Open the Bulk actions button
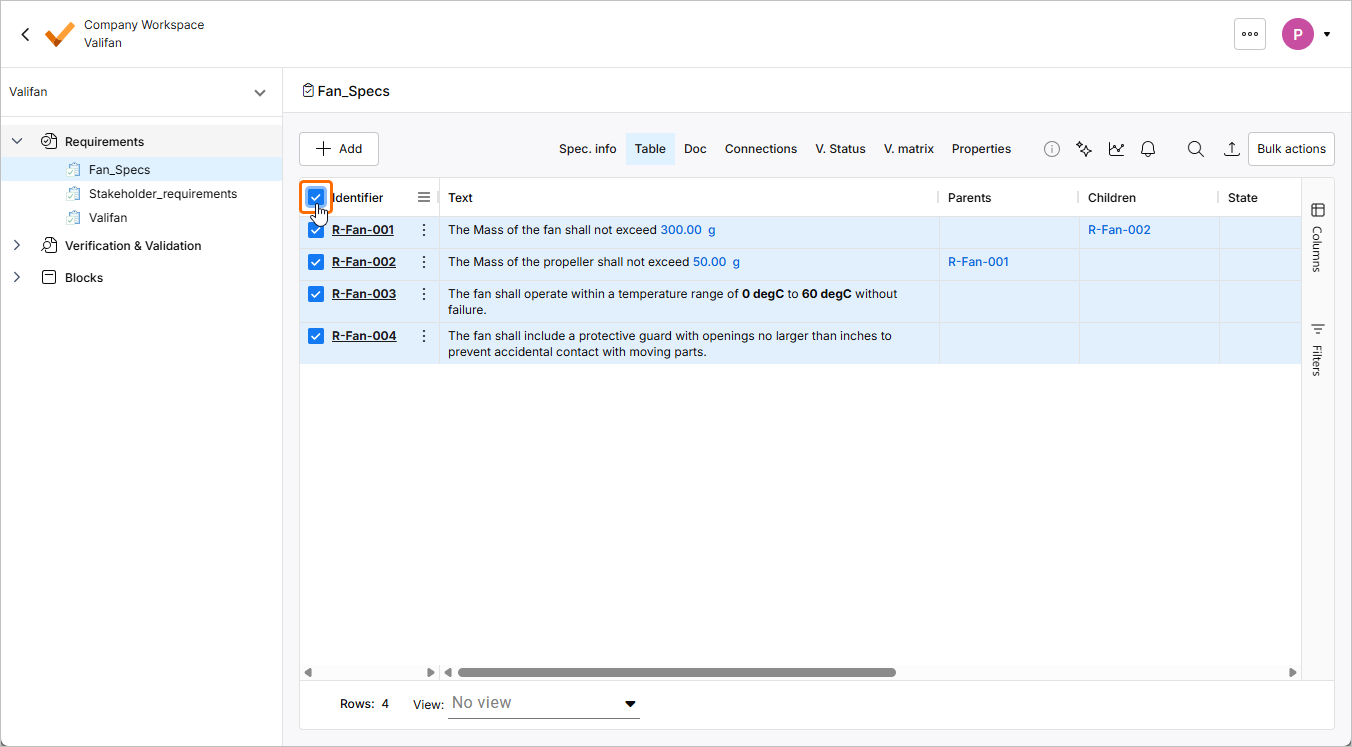This screenshot has height=747, width=1352. 1291,149
